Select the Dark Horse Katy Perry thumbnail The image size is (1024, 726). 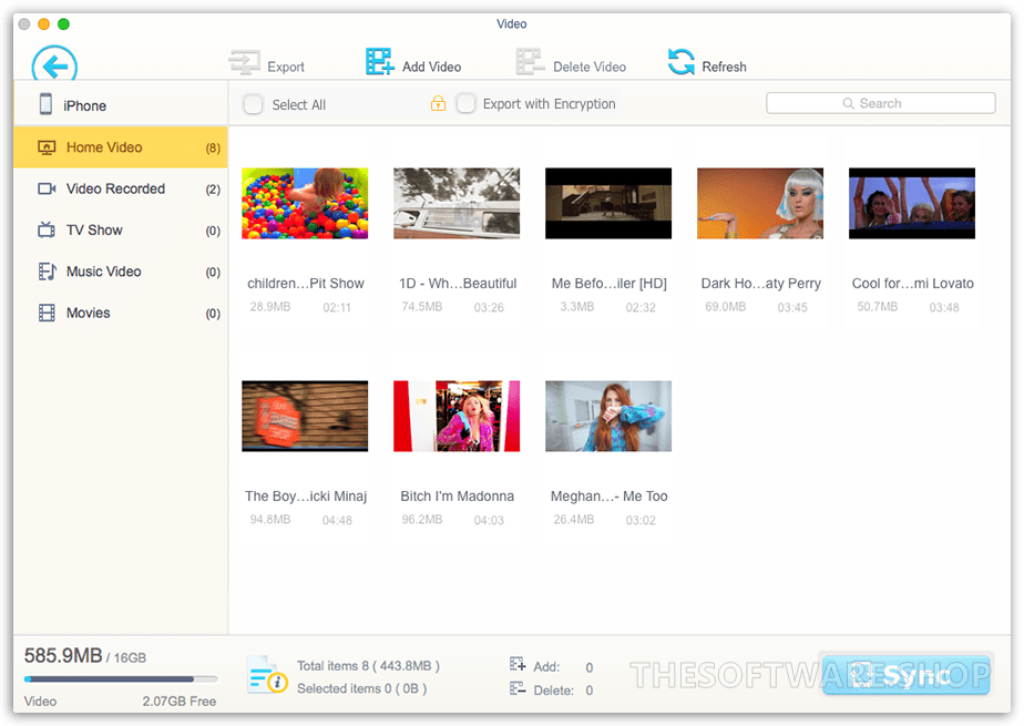click(x=760, y=203)
